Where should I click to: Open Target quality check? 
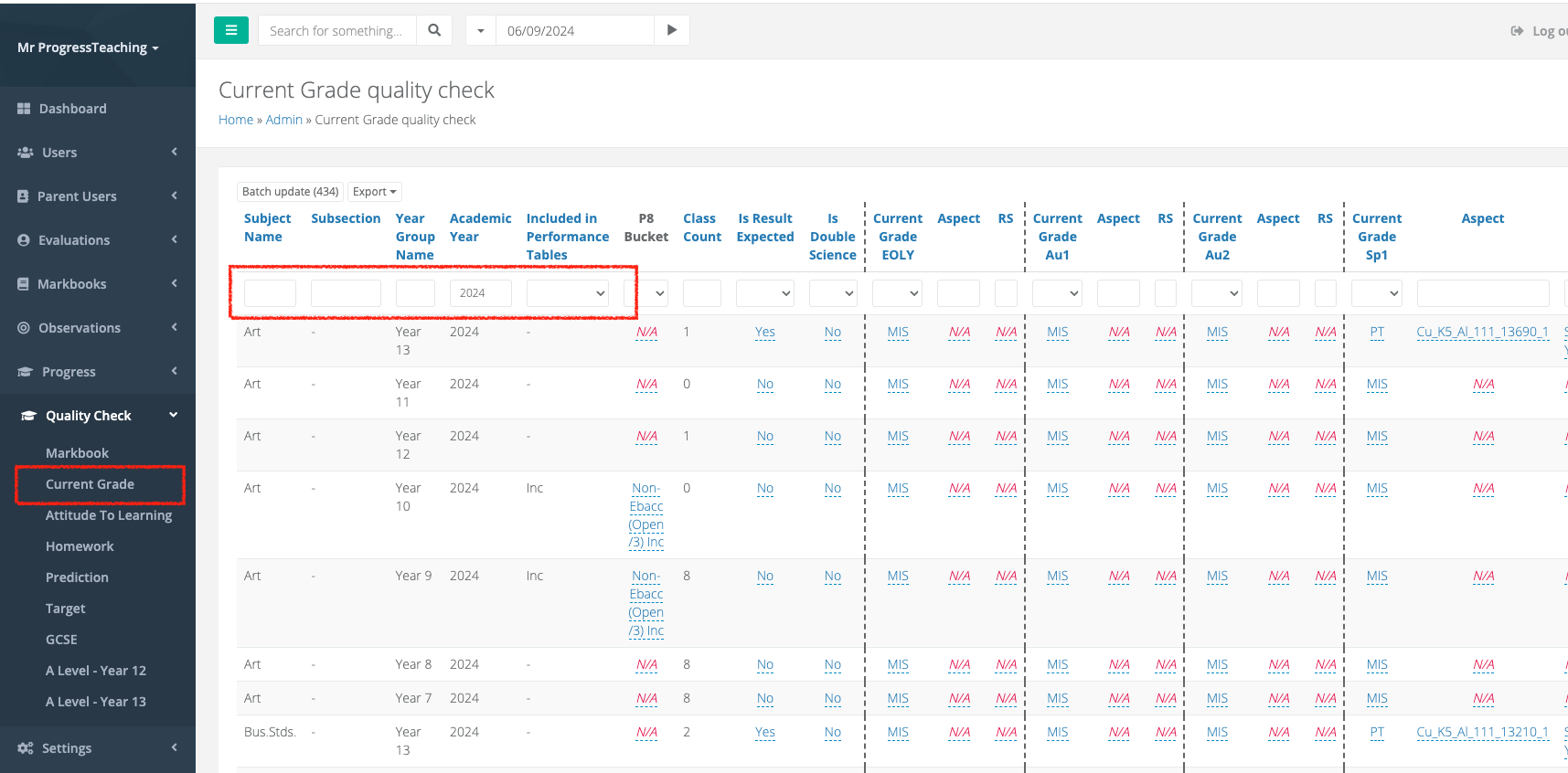click(65, 609)
